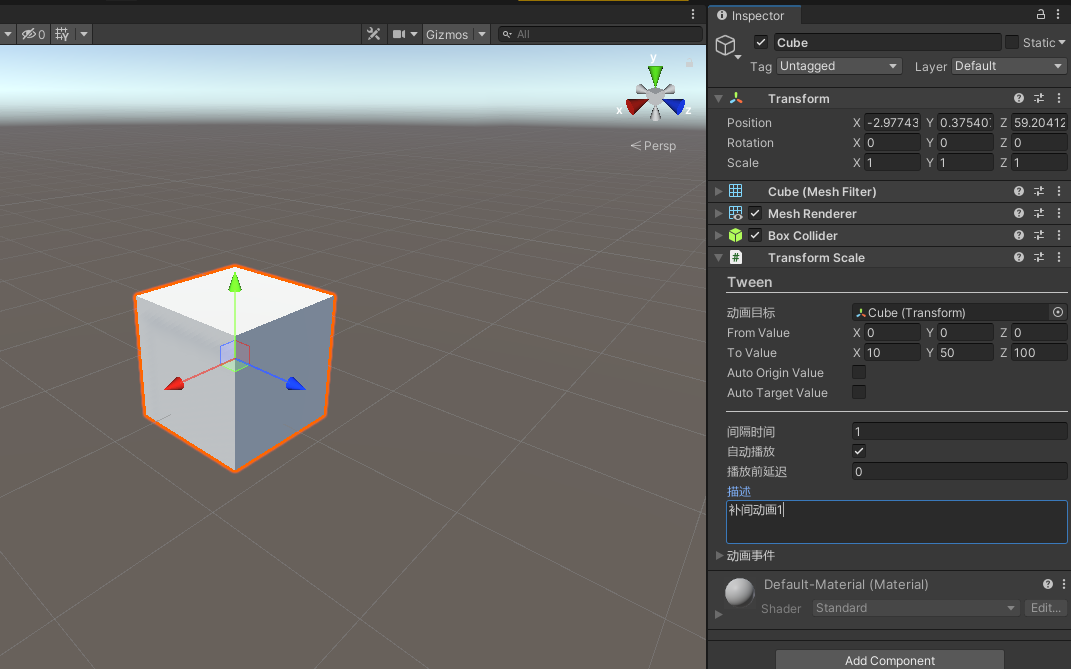The height and width of the screenshot is (669, 1071).
Task: Toggle the Static checkbox
Action: [x=1012, y=42]
